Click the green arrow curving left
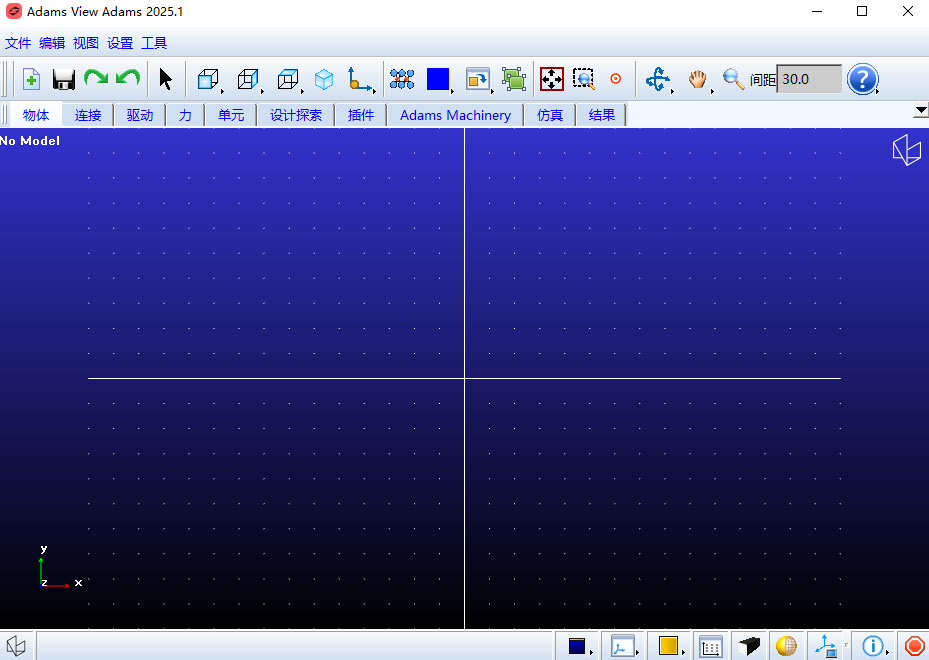This screenshot has width=929, height=660. [128, 78]
